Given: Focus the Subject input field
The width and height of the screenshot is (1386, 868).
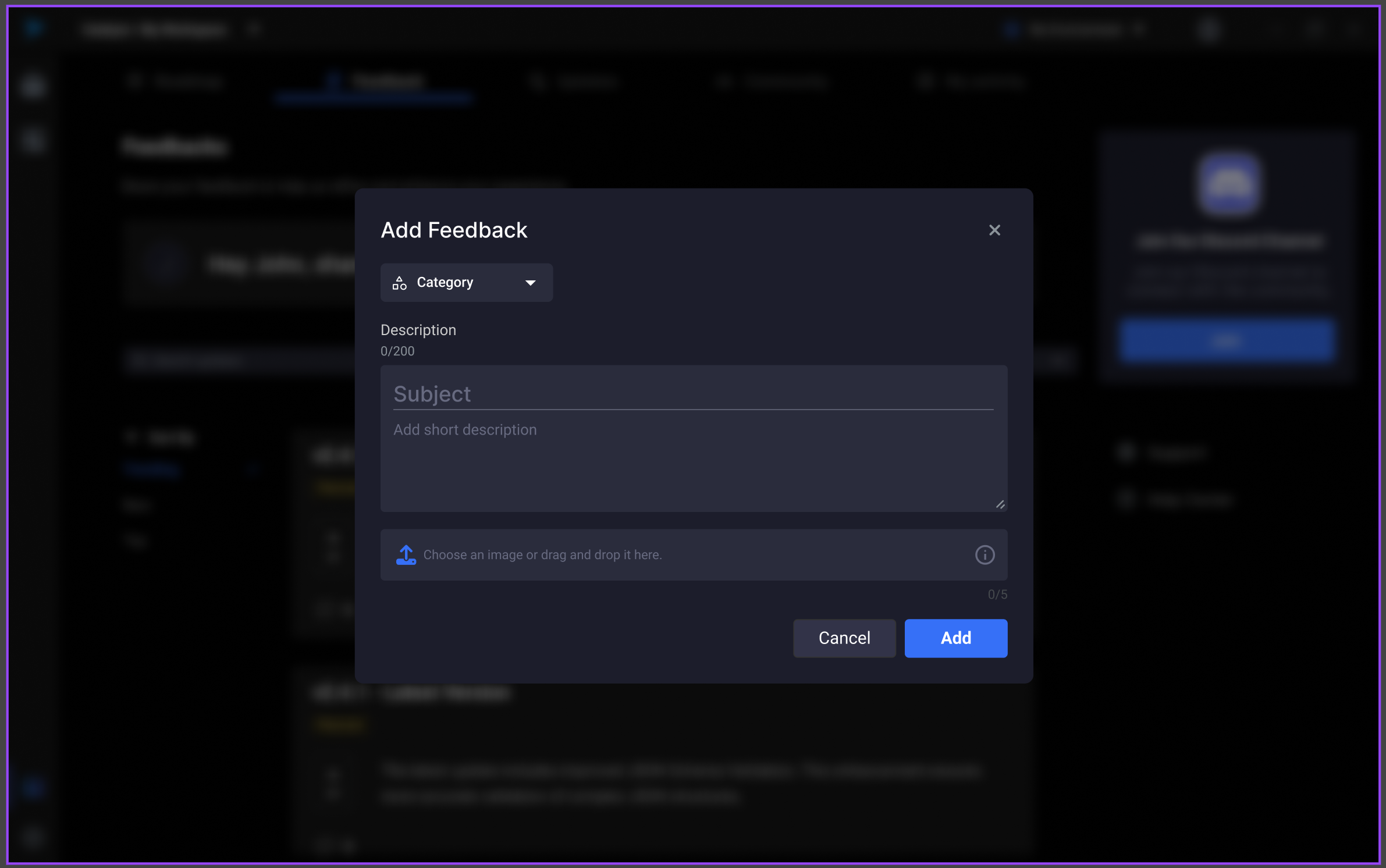Looking at the screenshot, I should click(x=692, y=394).
